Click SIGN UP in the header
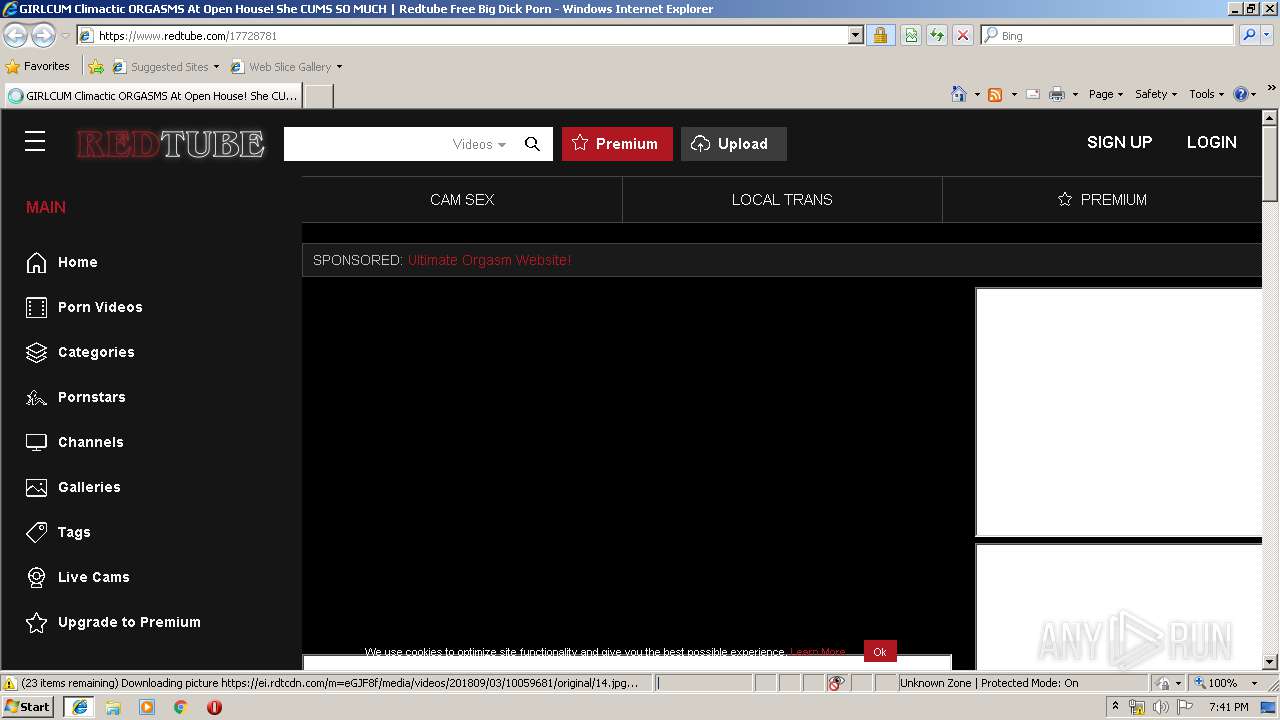This screenshot has width=1280, height=720. click(x=1119, y=142)
